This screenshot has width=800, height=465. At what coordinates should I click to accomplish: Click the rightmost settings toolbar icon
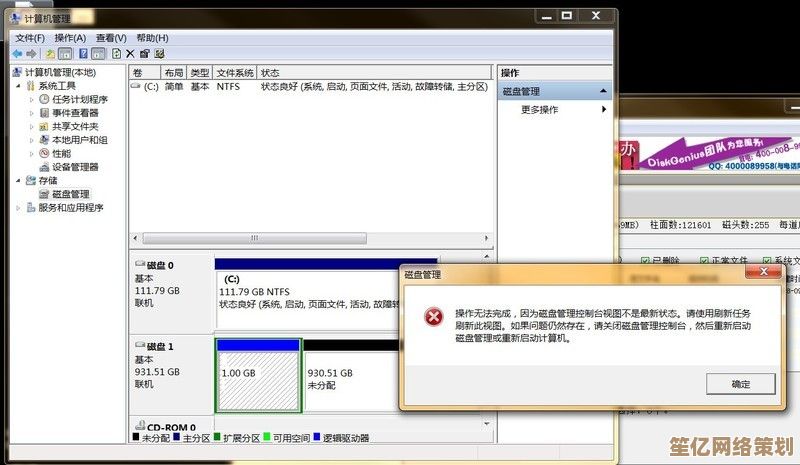[160, 54]
